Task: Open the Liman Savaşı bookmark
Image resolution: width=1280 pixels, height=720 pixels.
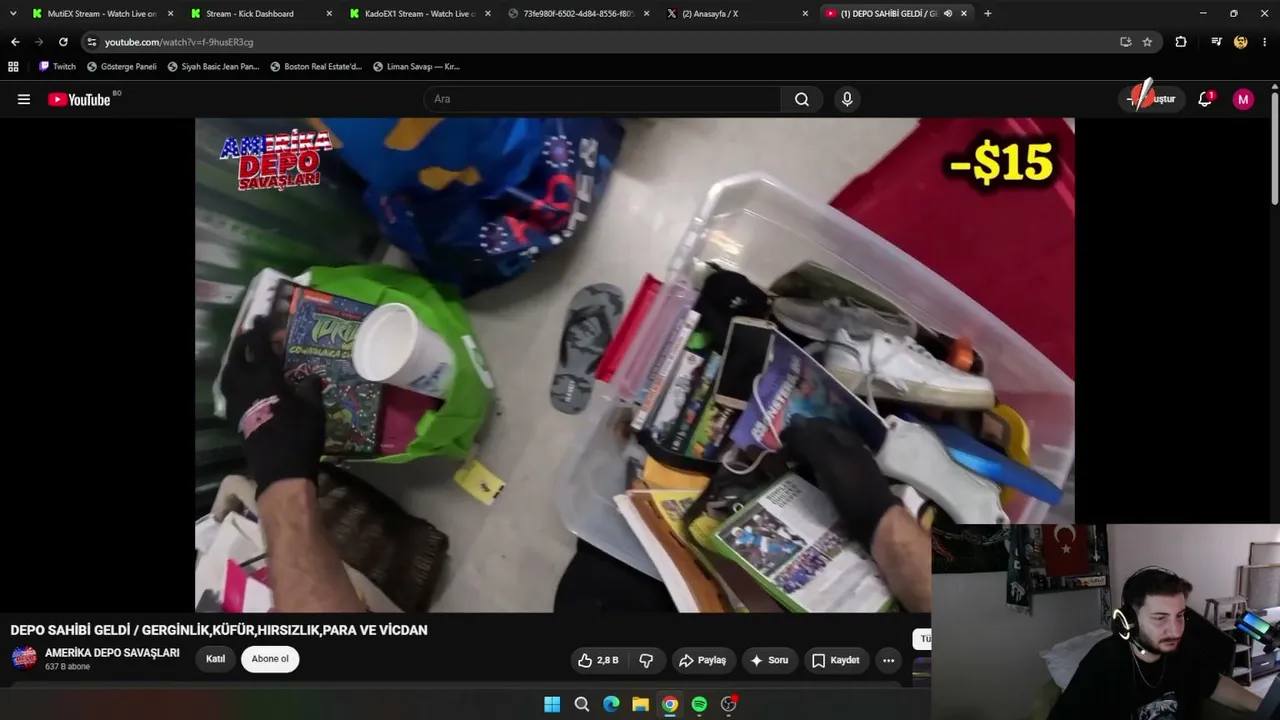Action: point(416,67)
